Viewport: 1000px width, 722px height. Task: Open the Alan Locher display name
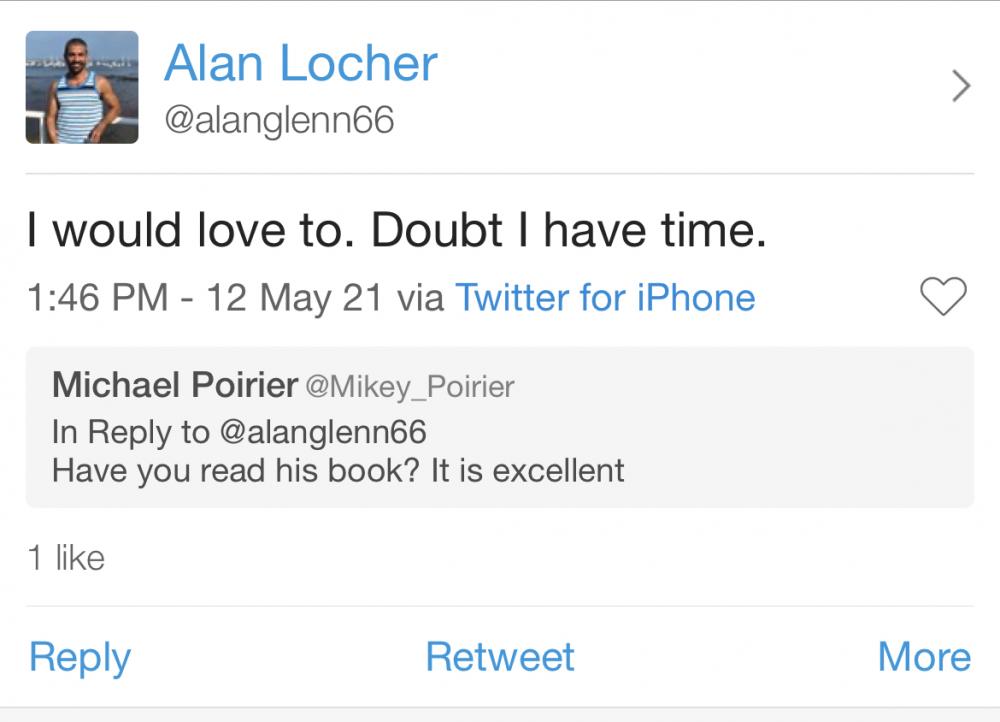click(300, 63)
